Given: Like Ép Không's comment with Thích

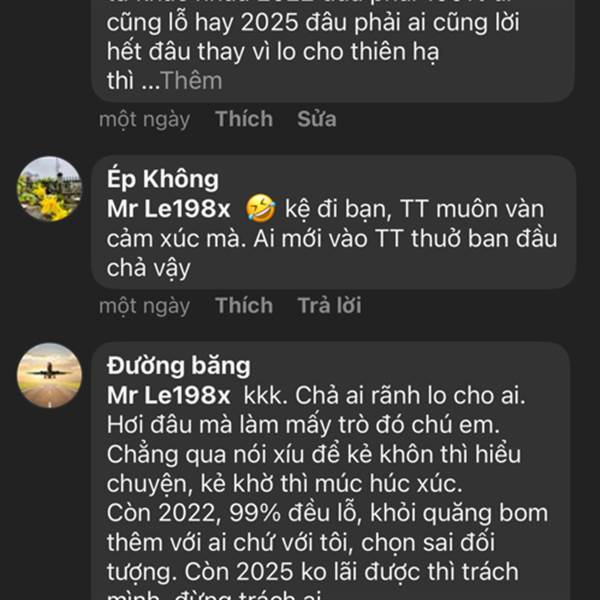Looking at the screenshot, I should (x=244, y=305).
